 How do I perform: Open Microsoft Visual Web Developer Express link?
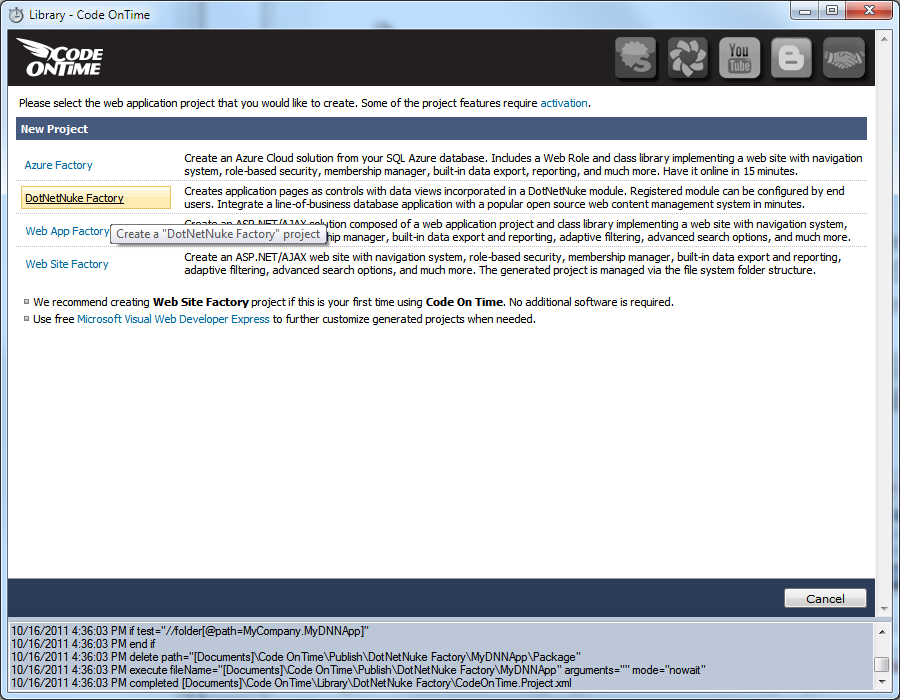173,319
